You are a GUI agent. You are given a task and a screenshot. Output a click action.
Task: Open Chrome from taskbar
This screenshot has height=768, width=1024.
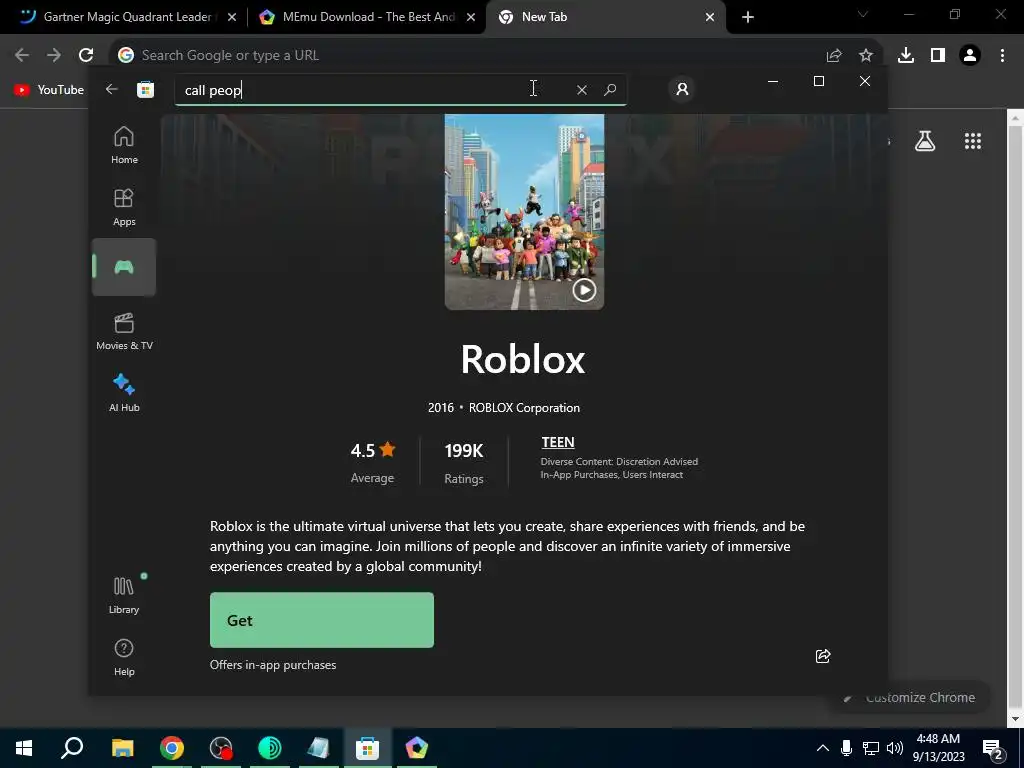(172, 748)
